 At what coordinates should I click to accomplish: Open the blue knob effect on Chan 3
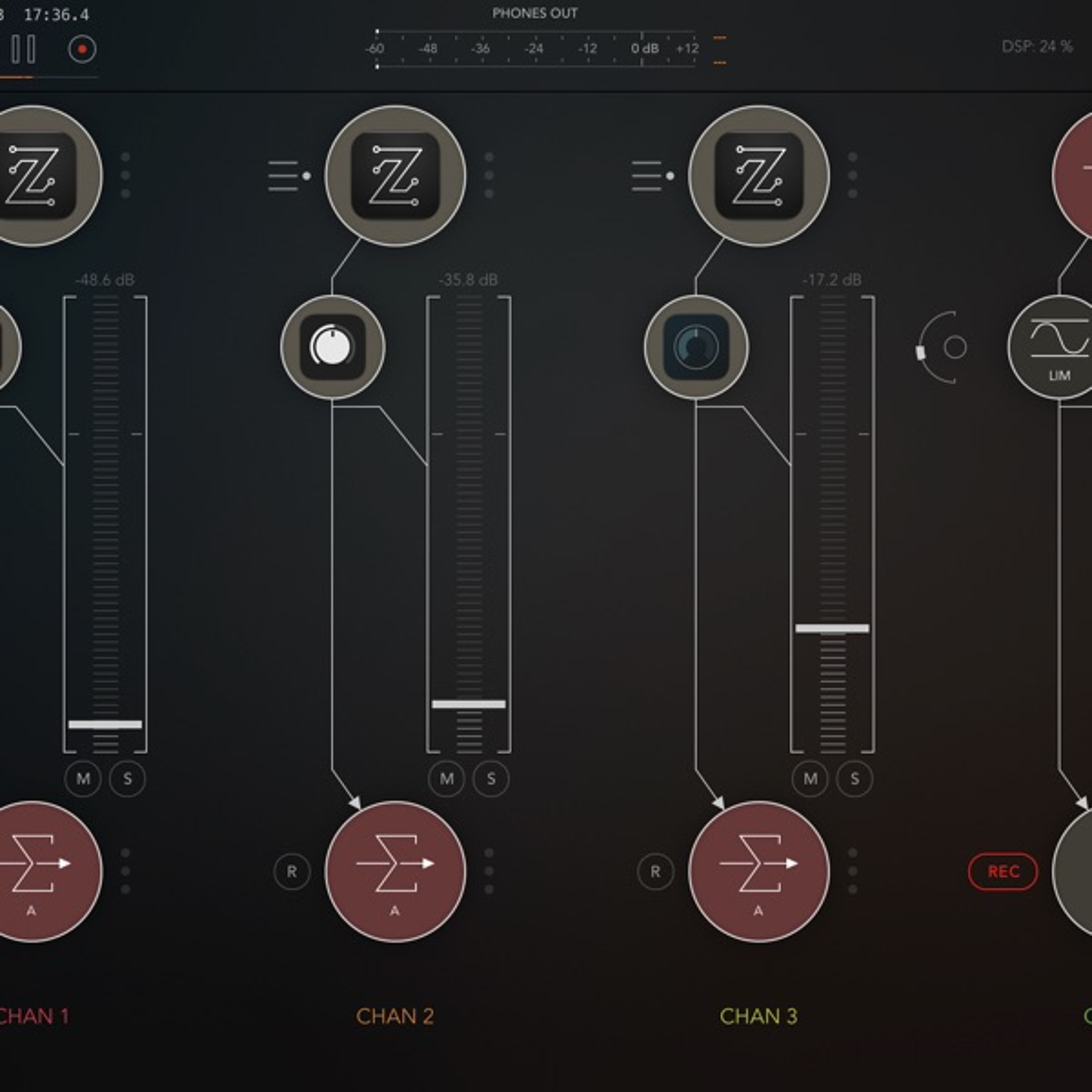tap(696, 347)
